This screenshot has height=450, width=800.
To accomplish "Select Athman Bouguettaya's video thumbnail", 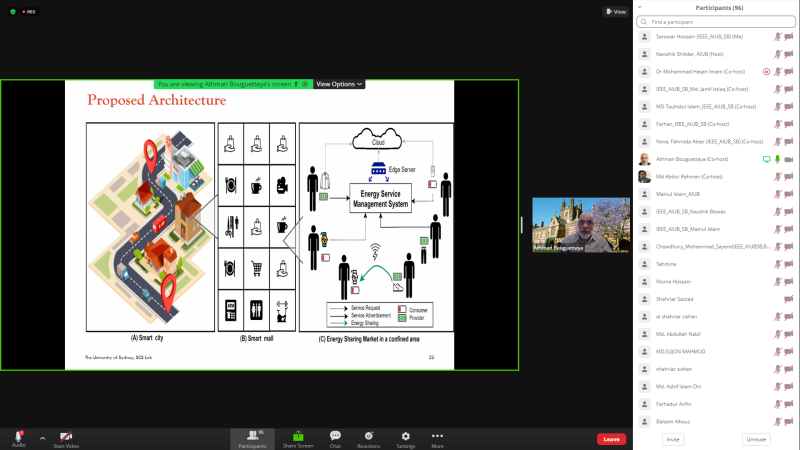I will (580, 224).
